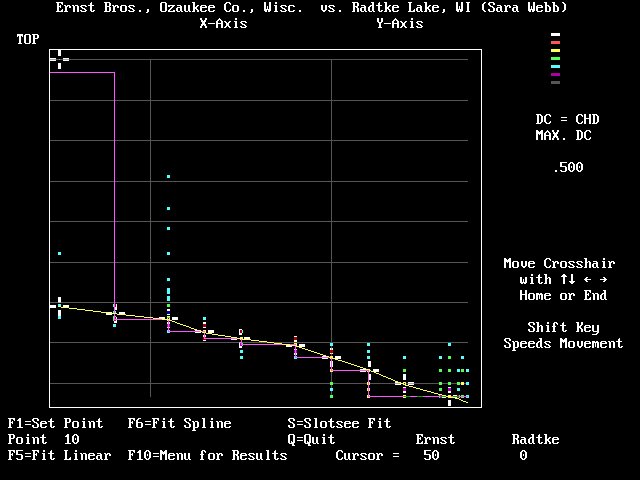Click the white color legend swatch
The height and width of the screenshot is (480, 640).
(556, 35)
